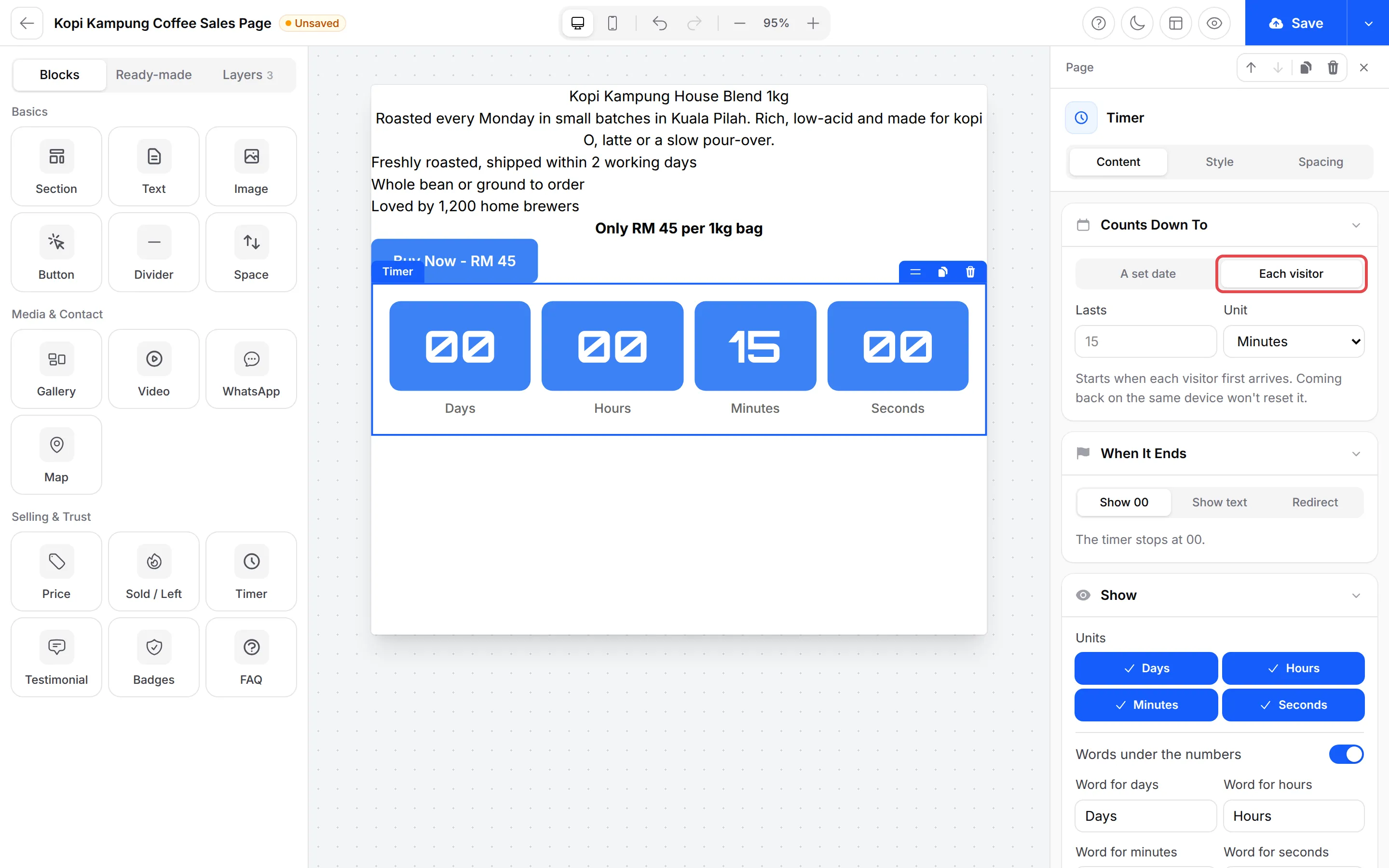Viewport: 1389px width, 868px height.
Task: Click the undo arrow in toolbar
Action: 659,23
